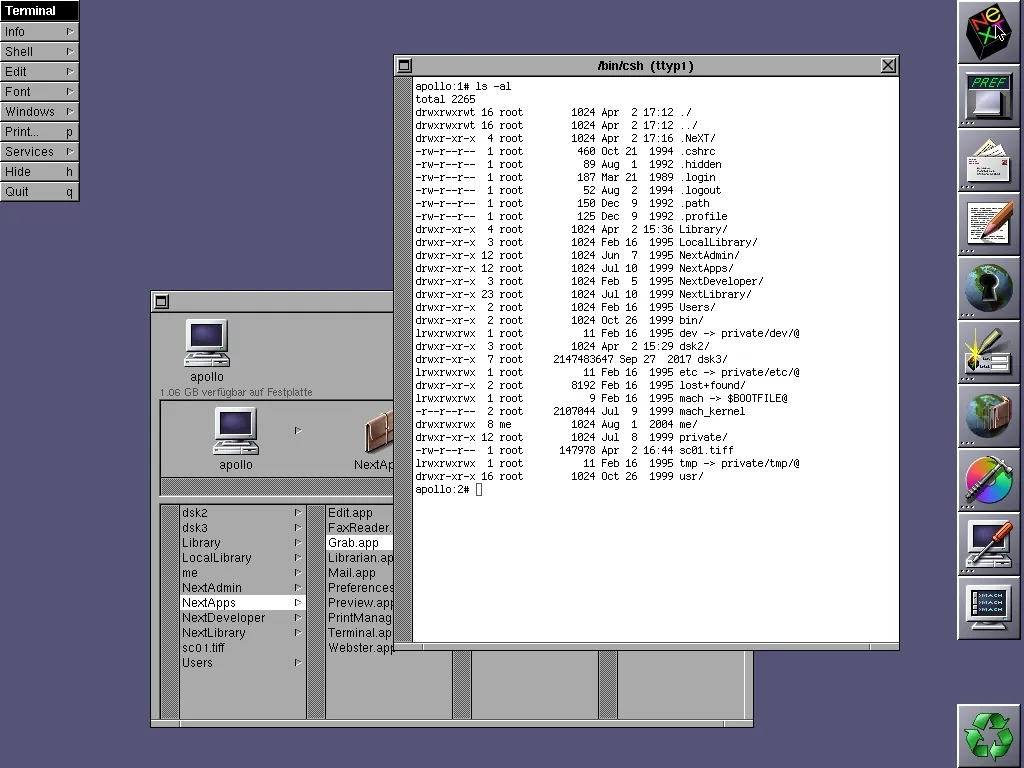Miniaturize the Terminal window

[x=404, y=65]
